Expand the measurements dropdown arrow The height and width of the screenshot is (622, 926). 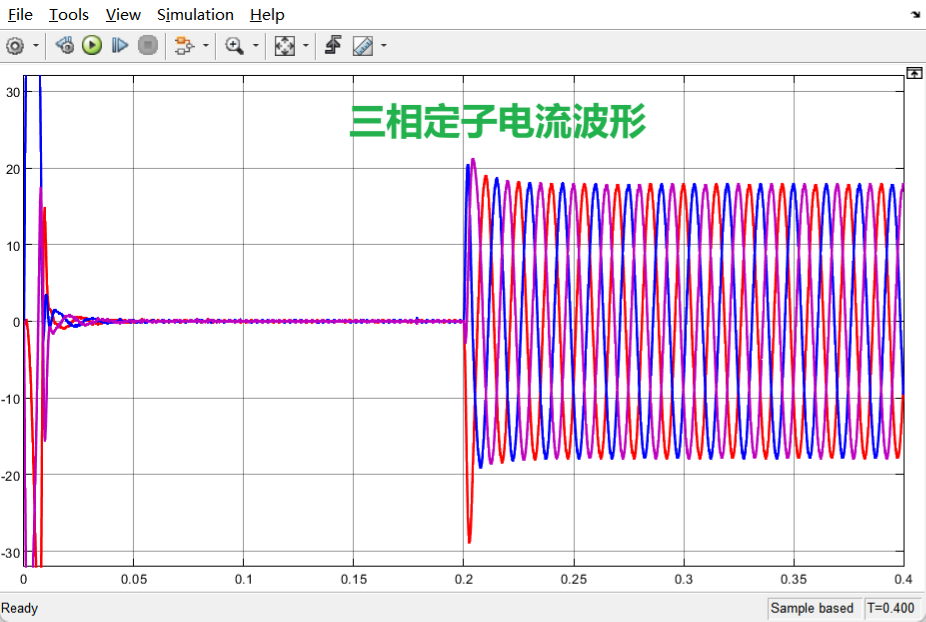tap(383, 45)
